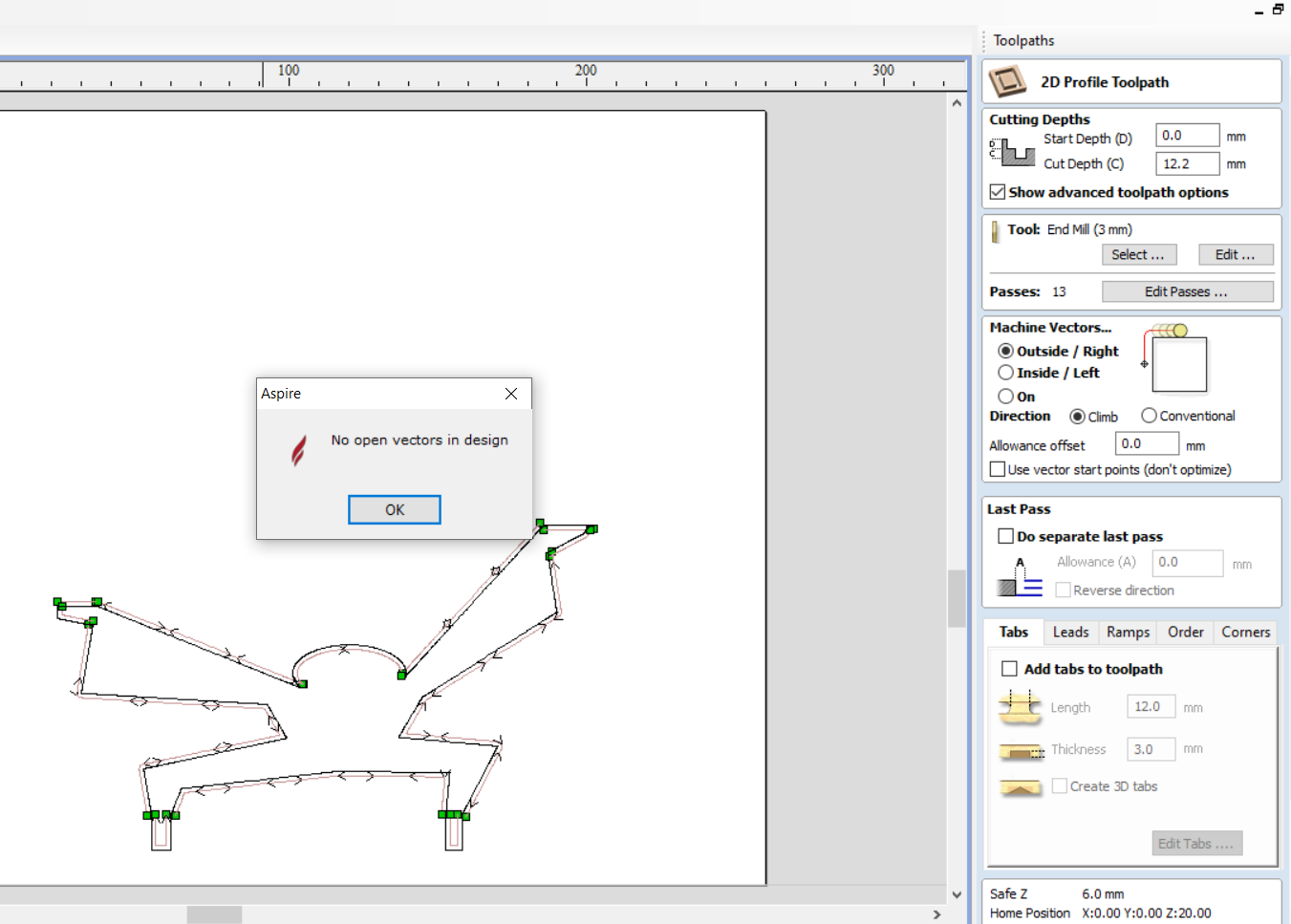Switch to the Leads tab
This screenshot has height=924, width=1291.
1070,633
